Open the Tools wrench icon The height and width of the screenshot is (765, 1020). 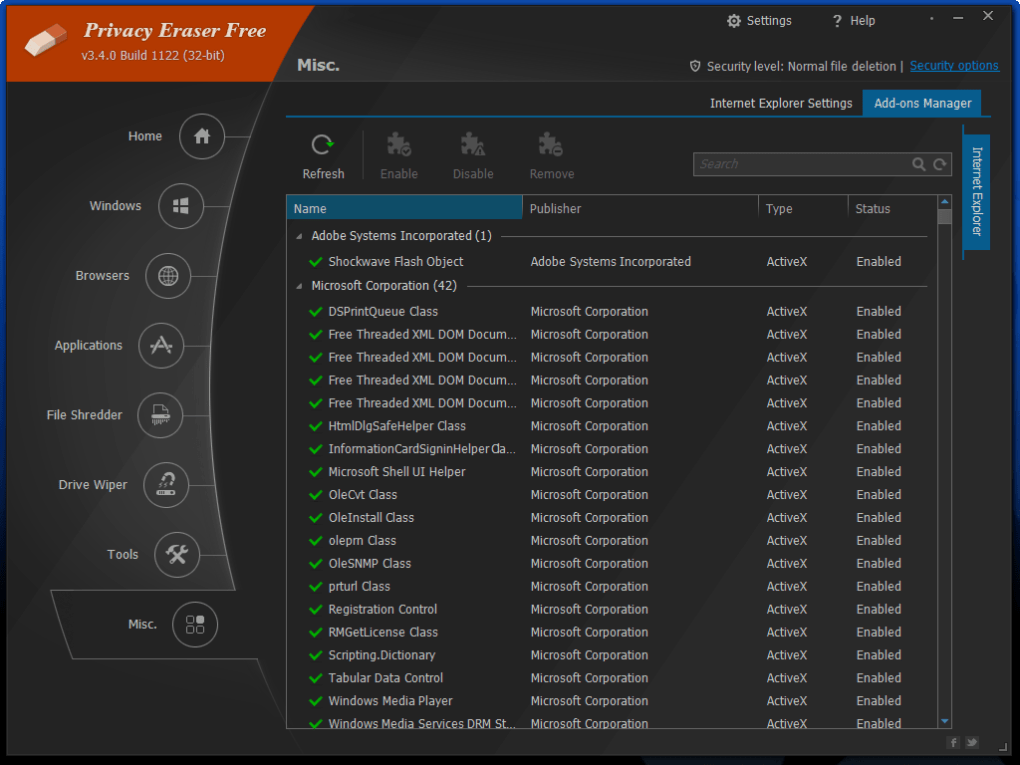click(x=177, y=555)
